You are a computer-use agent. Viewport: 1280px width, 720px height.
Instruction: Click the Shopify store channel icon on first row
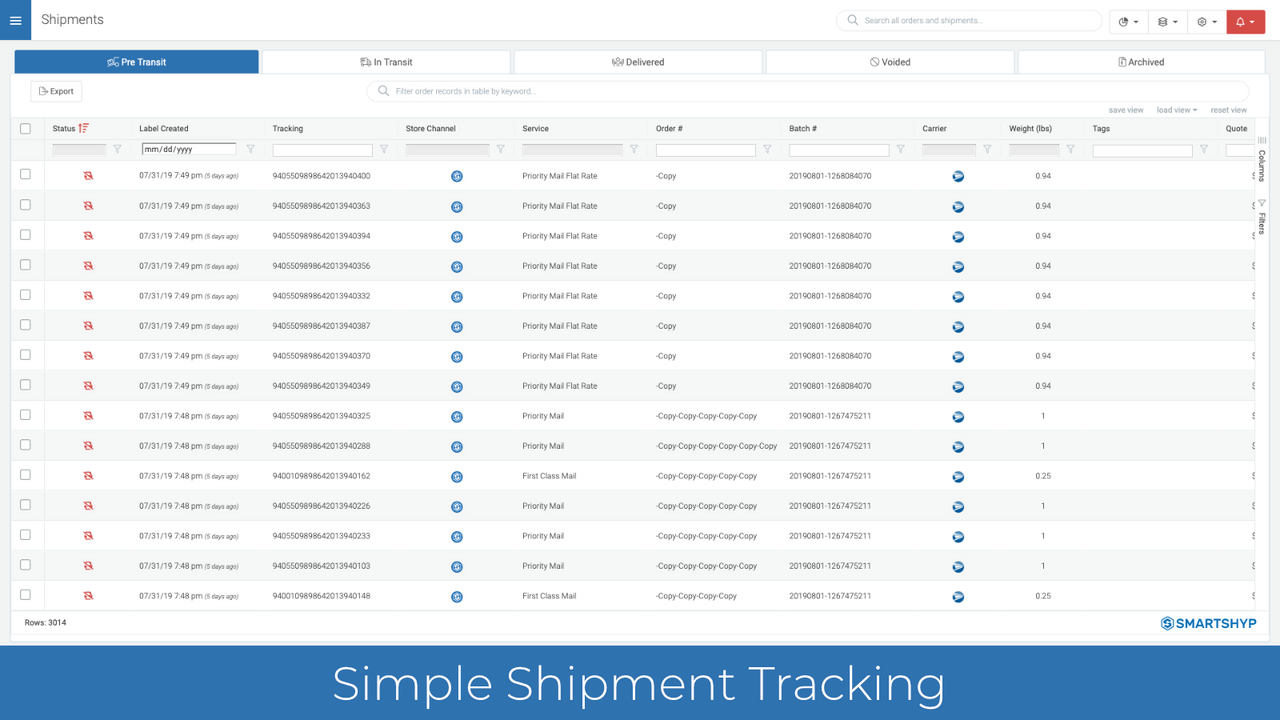click(457, 176)
